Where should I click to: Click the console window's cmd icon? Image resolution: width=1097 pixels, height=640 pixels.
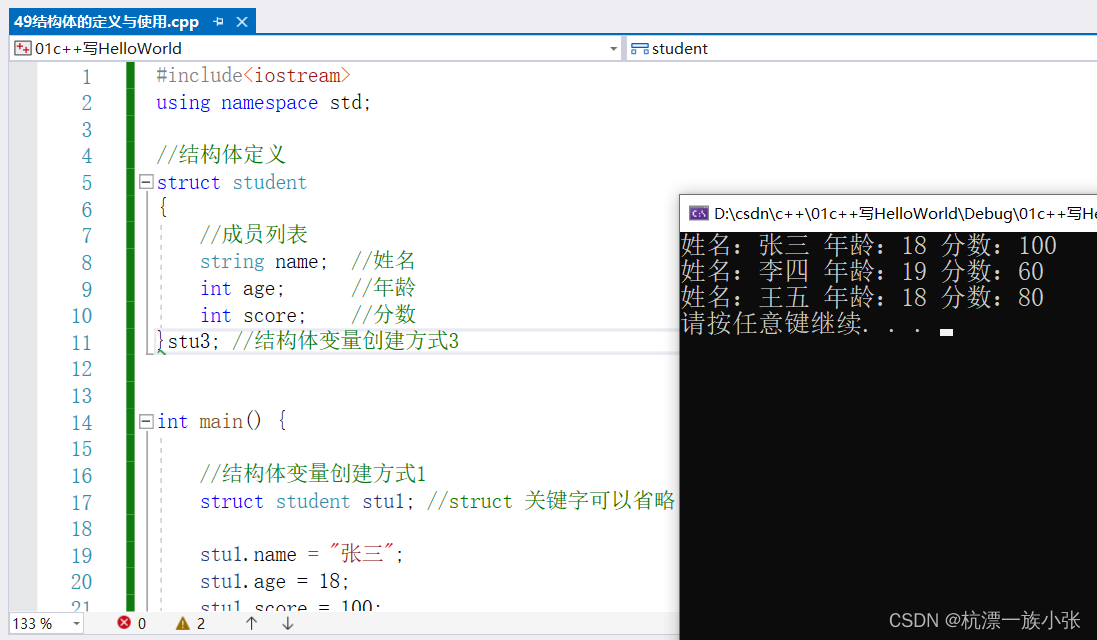click(698, 213)
